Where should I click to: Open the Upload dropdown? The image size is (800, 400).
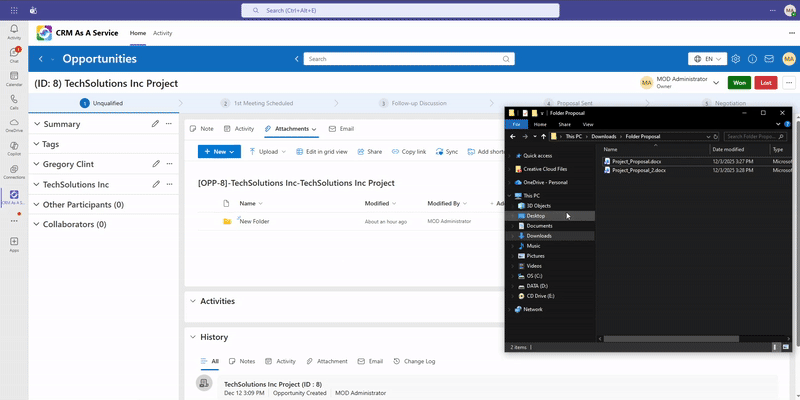(268, 152)
